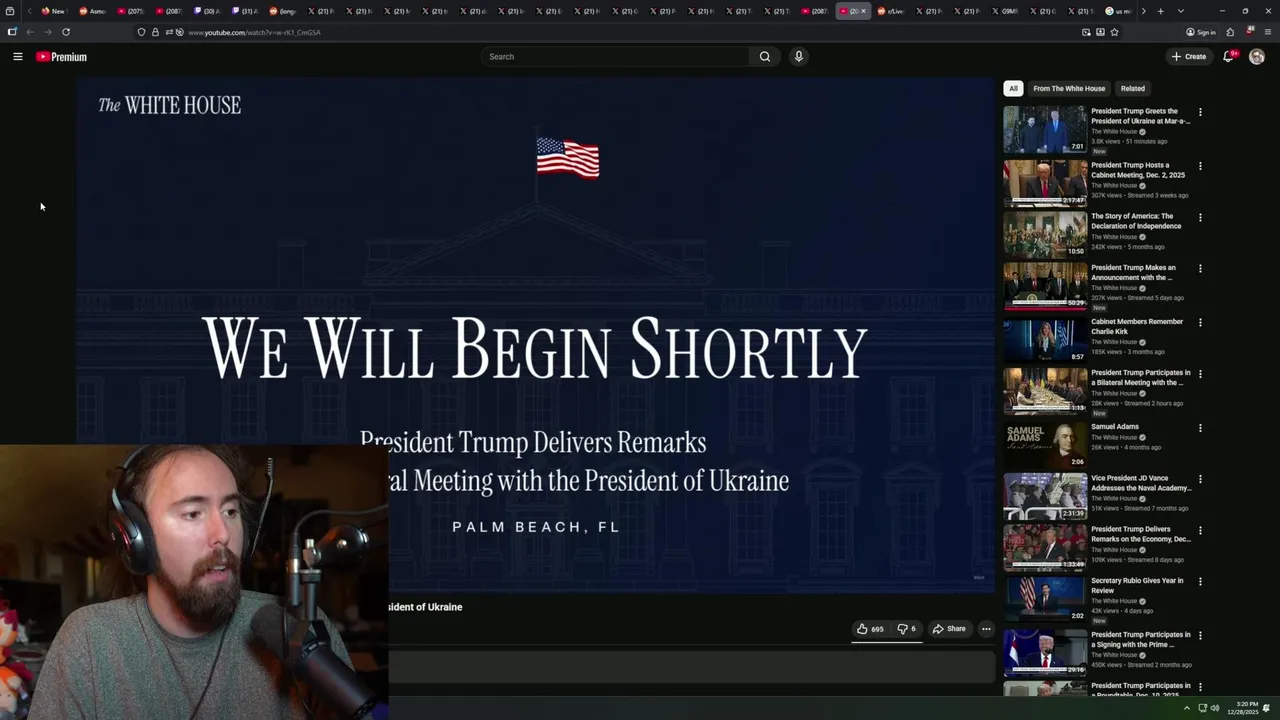Click the browser forward arrow
1280x720 pixels.
(47, 32)
